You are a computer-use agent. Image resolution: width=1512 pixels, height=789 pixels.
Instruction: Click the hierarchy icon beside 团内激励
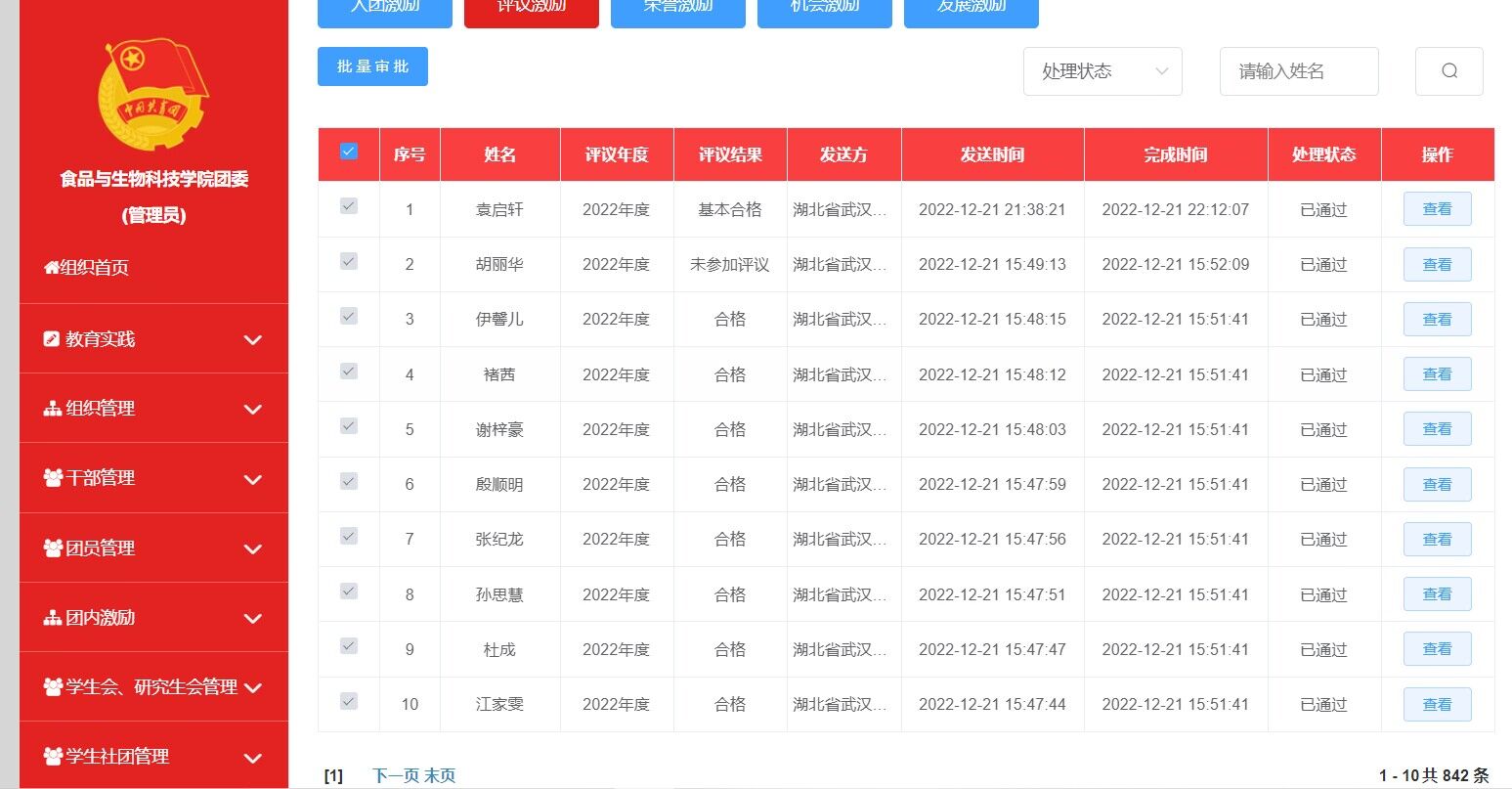[52, 618]
